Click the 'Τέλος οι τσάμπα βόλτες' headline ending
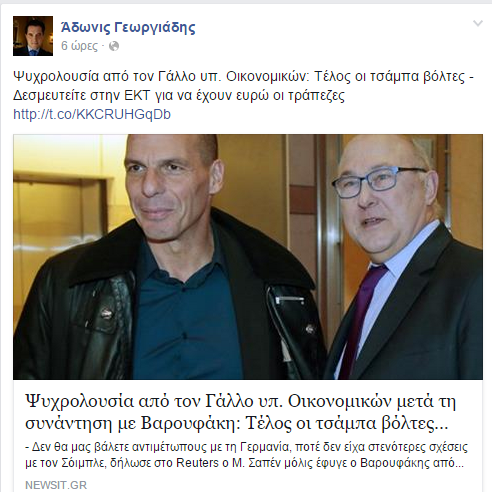This screenshot has height=492, width=492. [x=346, y=423]
